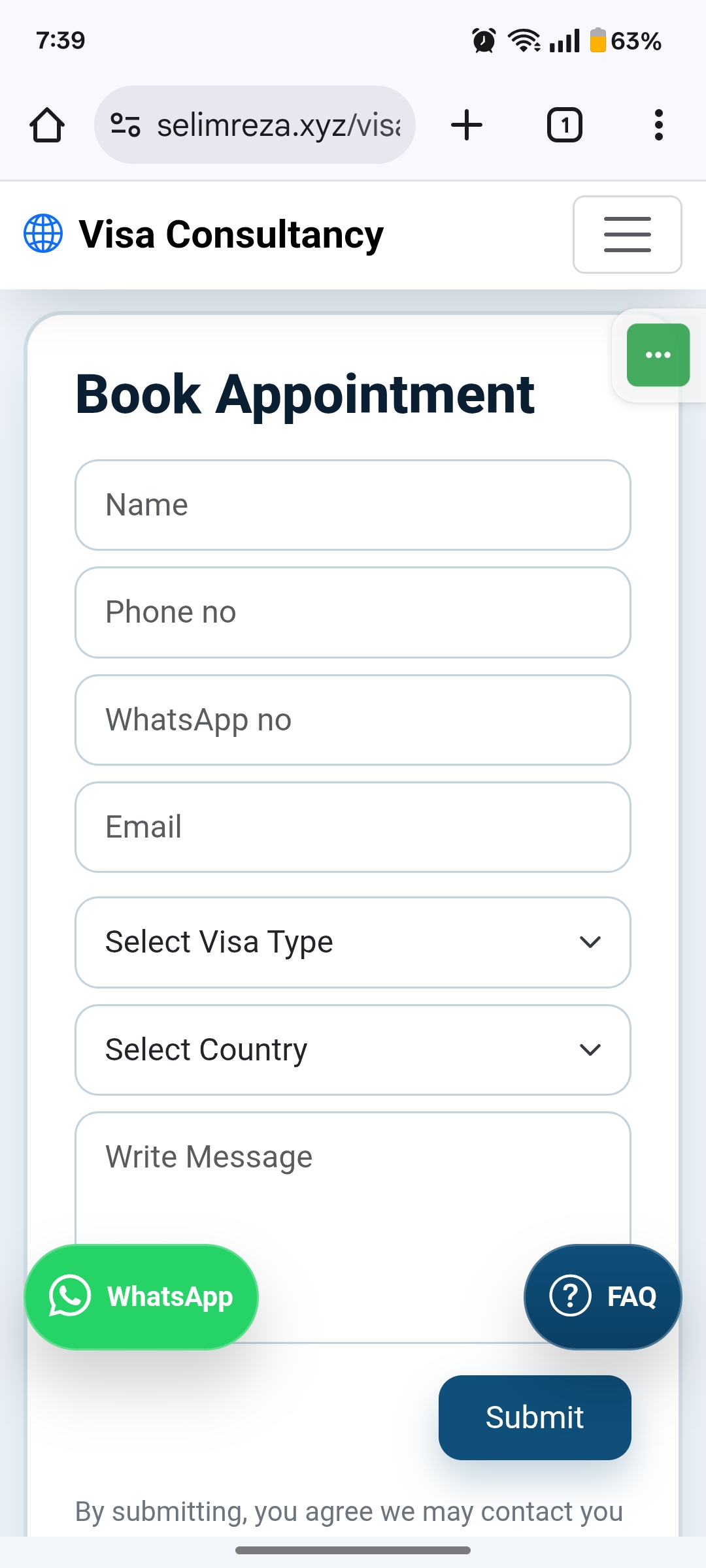706x1568 pixels.
Task: Tap the tab switcher showing one tab
Action: [563, 124]
